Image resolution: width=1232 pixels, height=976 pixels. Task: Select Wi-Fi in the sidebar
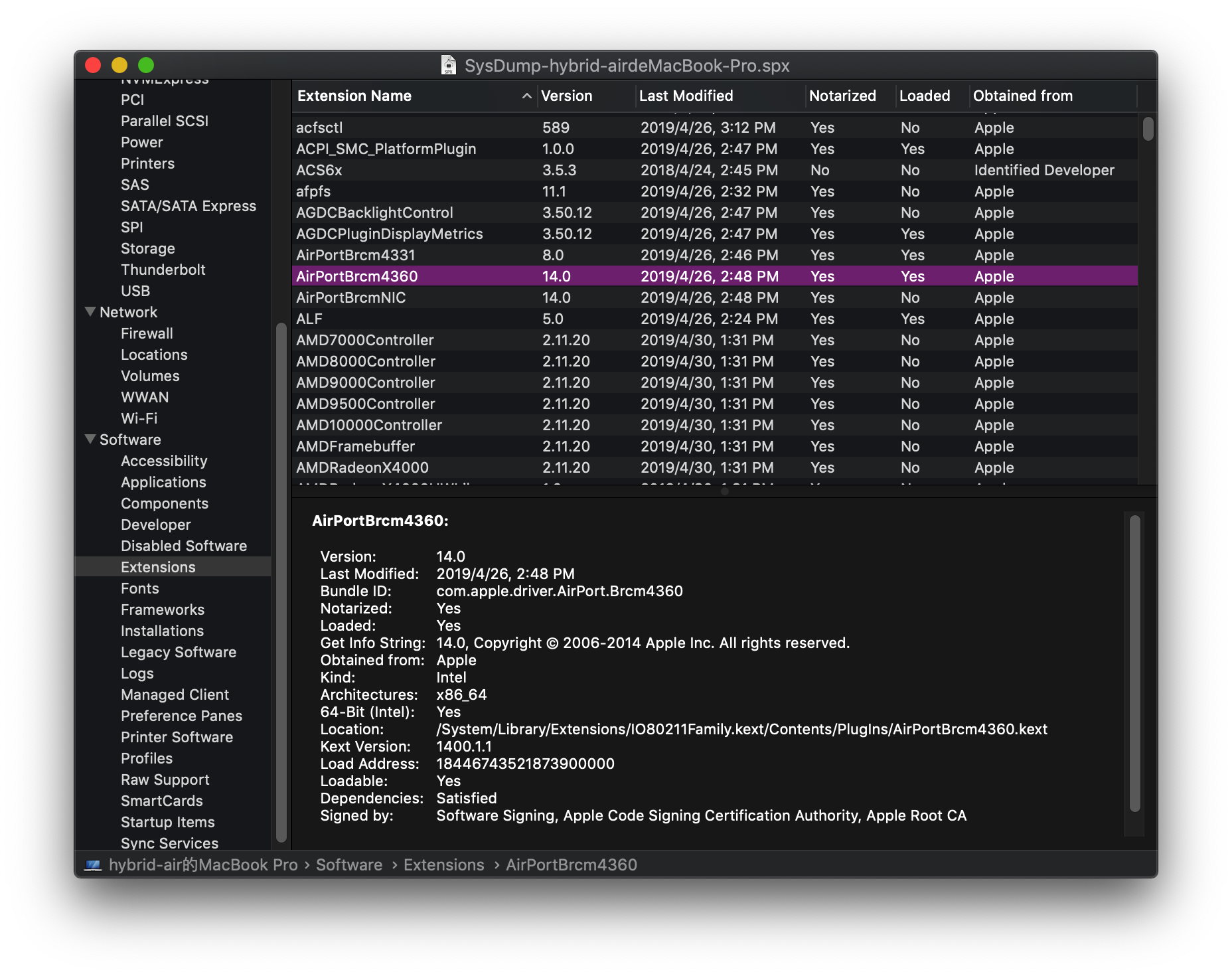(139, 418)
